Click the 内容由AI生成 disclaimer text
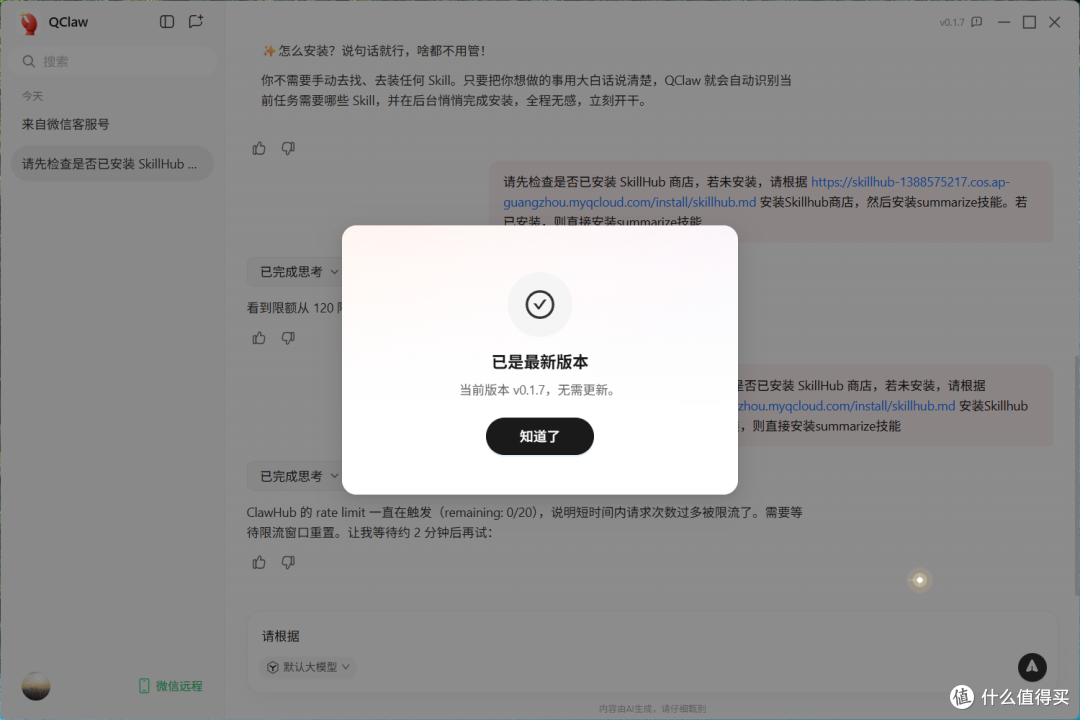This screenshot has width=1080, height=720. tap(652, 708)
